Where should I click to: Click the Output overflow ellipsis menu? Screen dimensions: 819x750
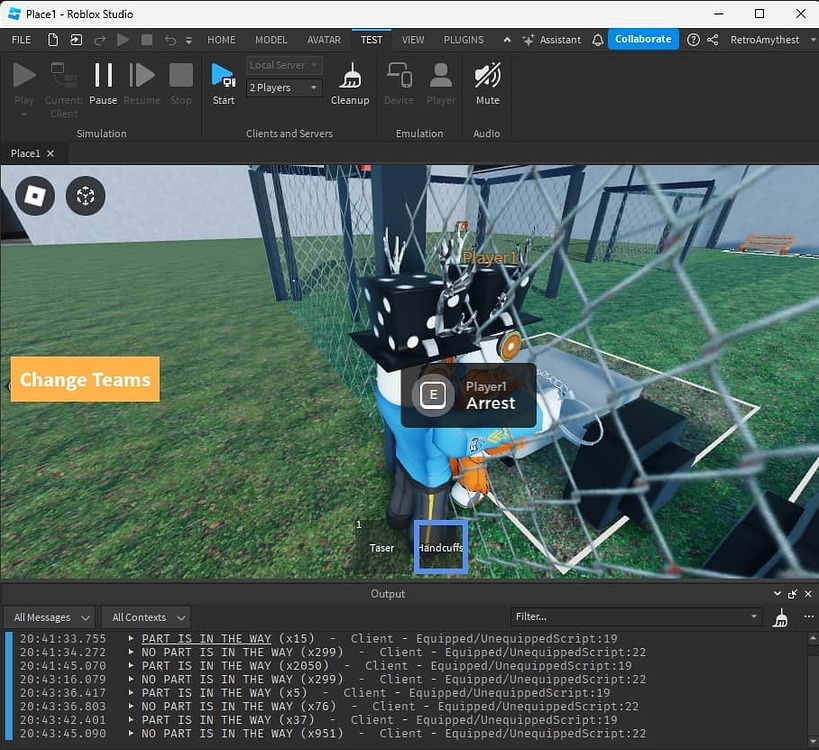click(x=808, y=617)
